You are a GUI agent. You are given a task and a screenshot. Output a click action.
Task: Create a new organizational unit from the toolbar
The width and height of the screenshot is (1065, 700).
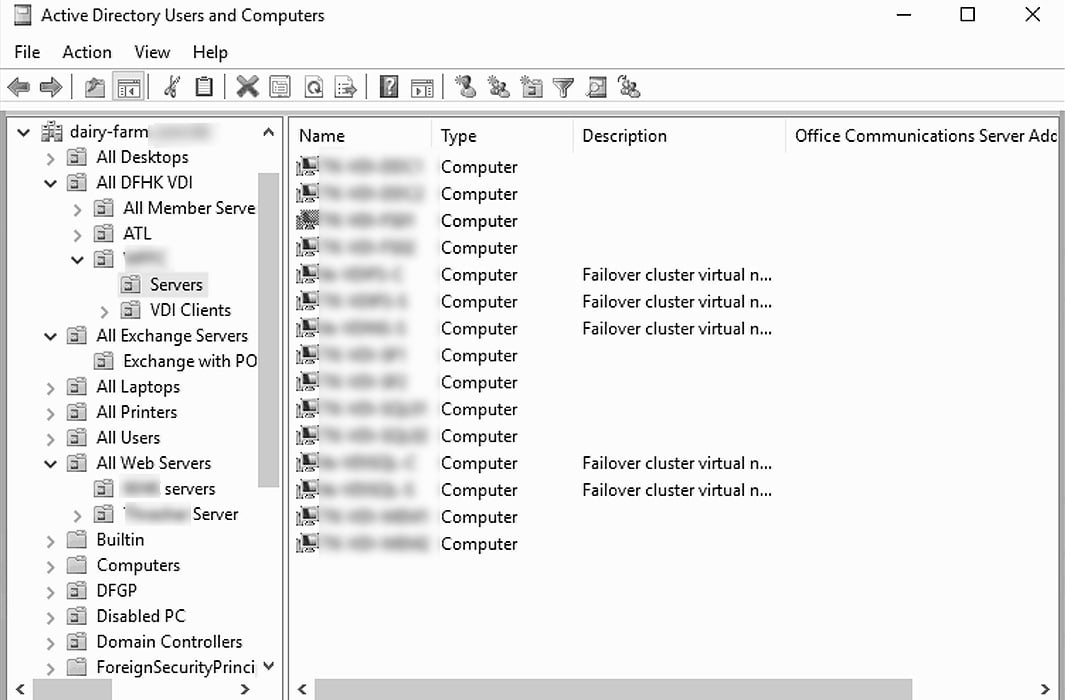(x=531, y=87)
